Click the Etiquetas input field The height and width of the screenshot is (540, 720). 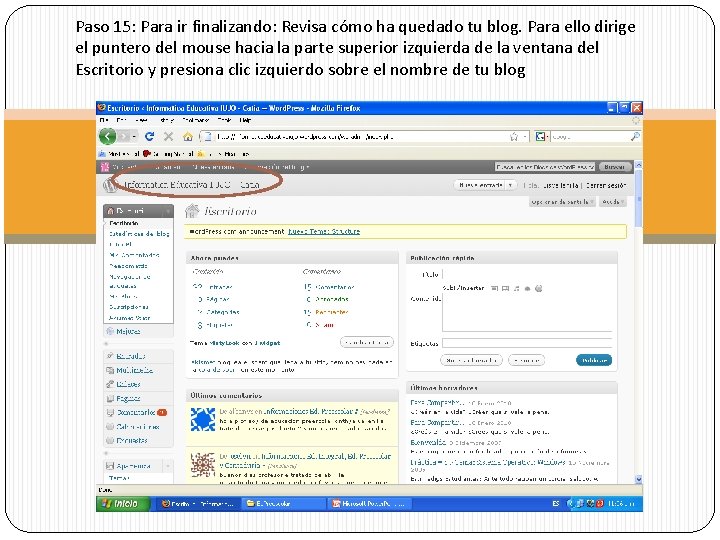[527, 343]
